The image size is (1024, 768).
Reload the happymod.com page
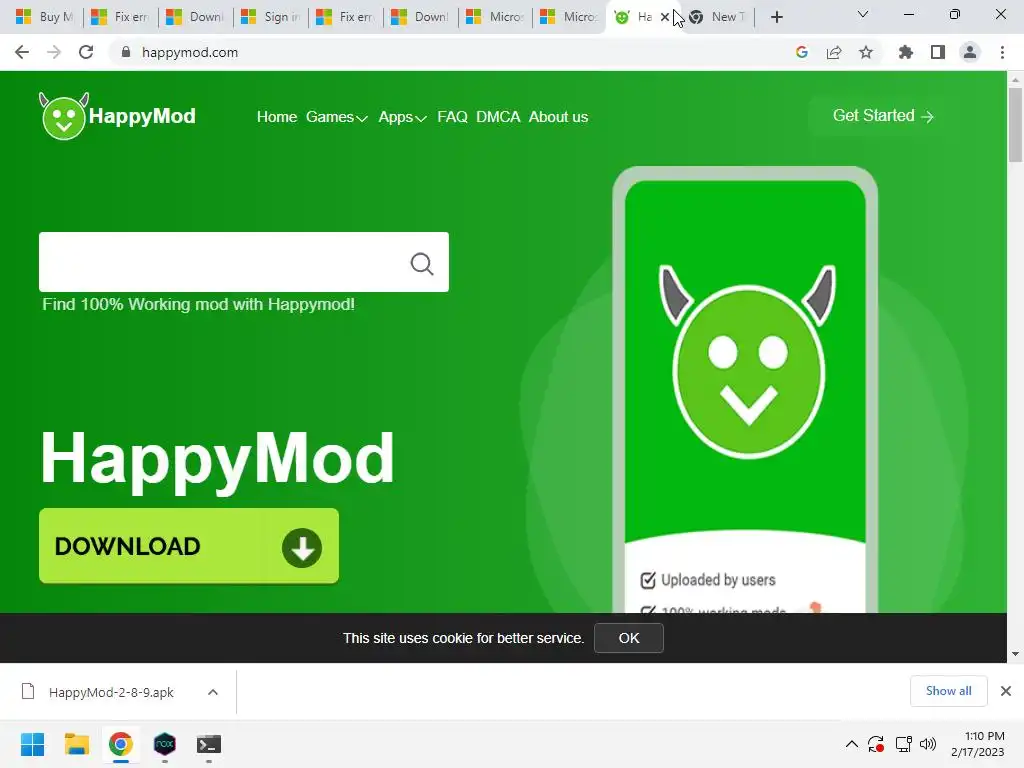pos(86,52)
